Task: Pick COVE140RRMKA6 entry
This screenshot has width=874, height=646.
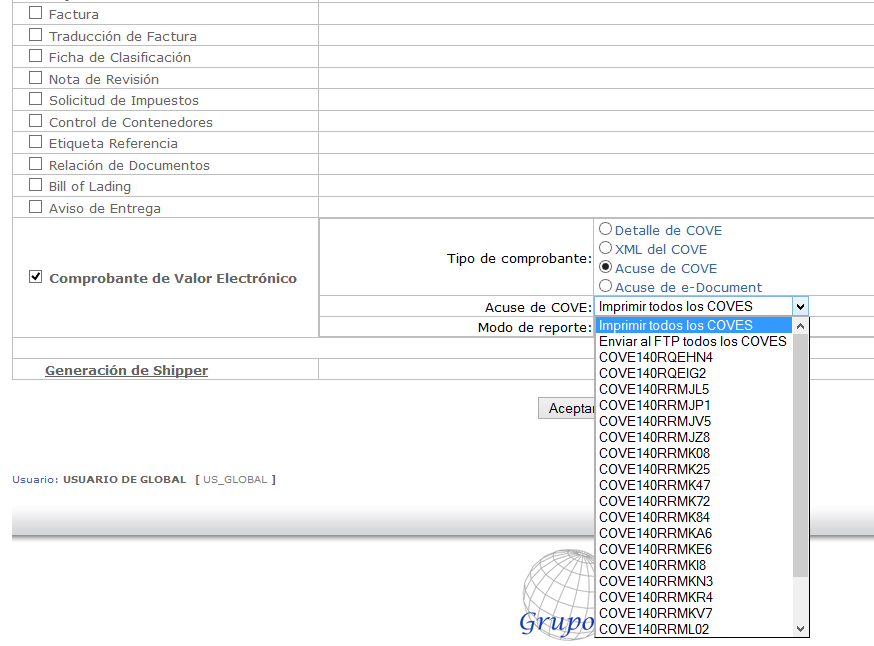Action: [x=693, y=533]
